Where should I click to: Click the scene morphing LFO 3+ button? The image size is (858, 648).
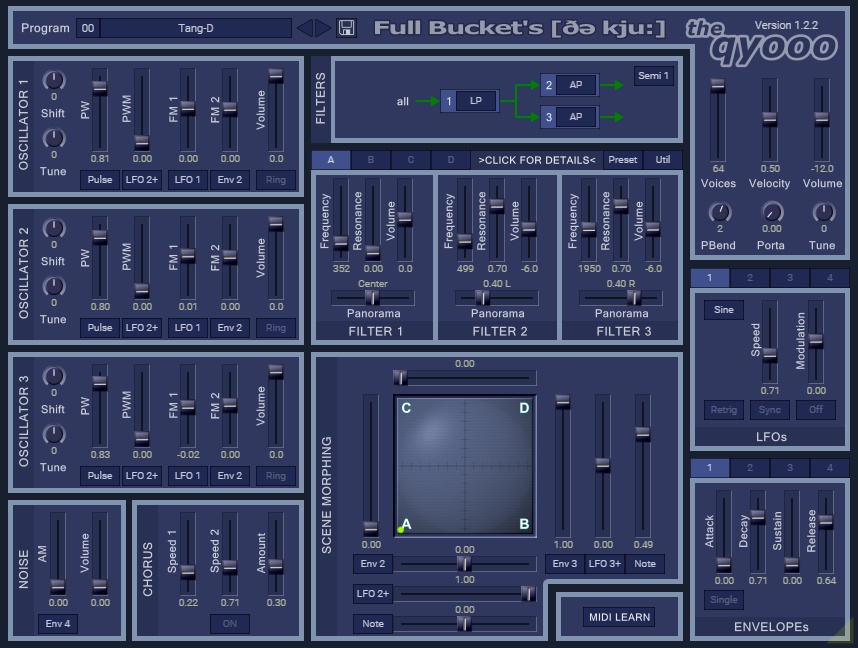tap(605, 564)
